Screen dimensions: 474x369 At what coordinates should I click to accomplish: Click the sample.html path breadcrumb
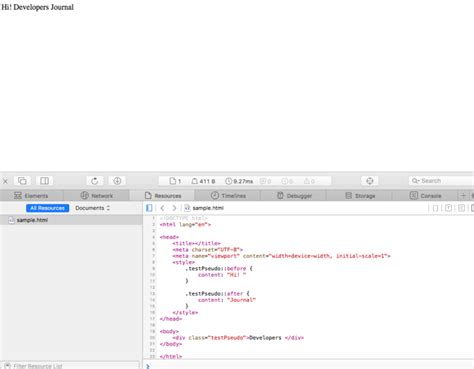[x=204, y=208]
